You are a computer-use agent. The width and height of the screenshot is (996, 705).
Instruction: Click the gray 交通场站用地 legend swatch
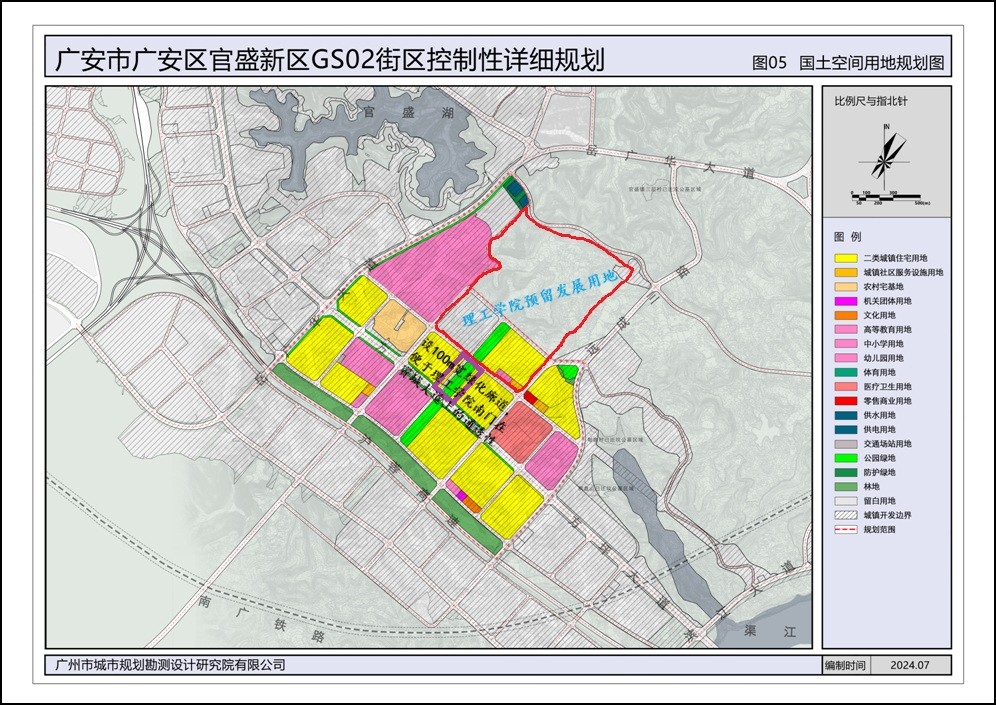(x=845, y=444)
